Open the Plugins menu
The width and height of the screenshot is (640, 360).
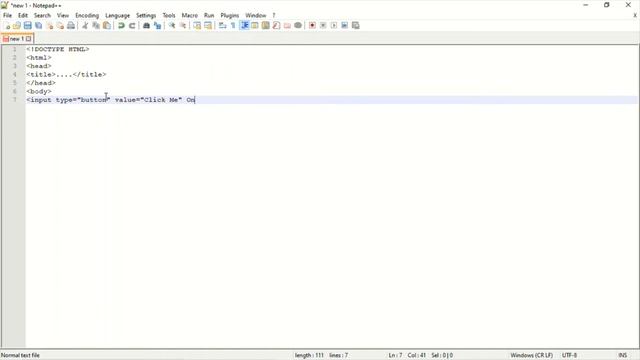tap(230, 16)
